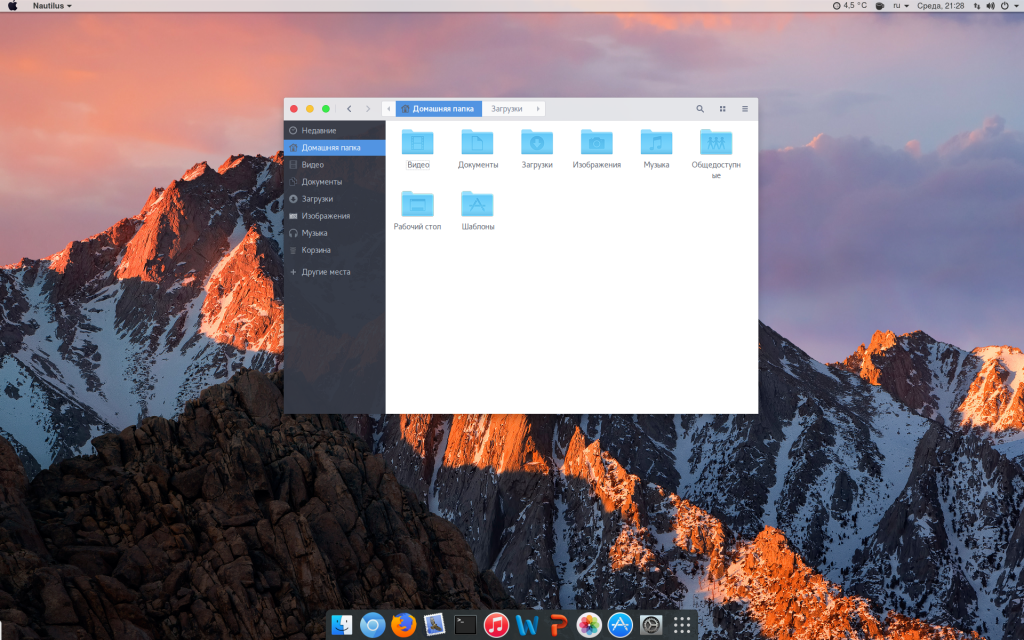Open the Nautilus application menu
This screenshot has height=640, width=1024.
[x=52, y=6]
